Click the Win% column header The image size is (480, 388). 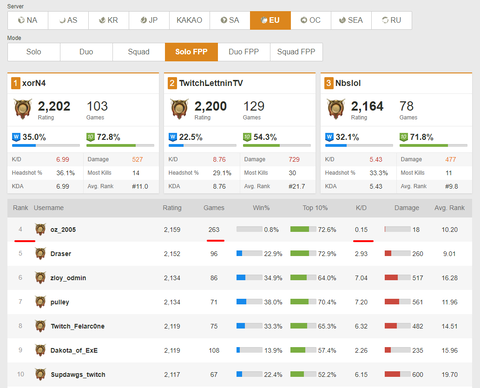coord(261,208)
